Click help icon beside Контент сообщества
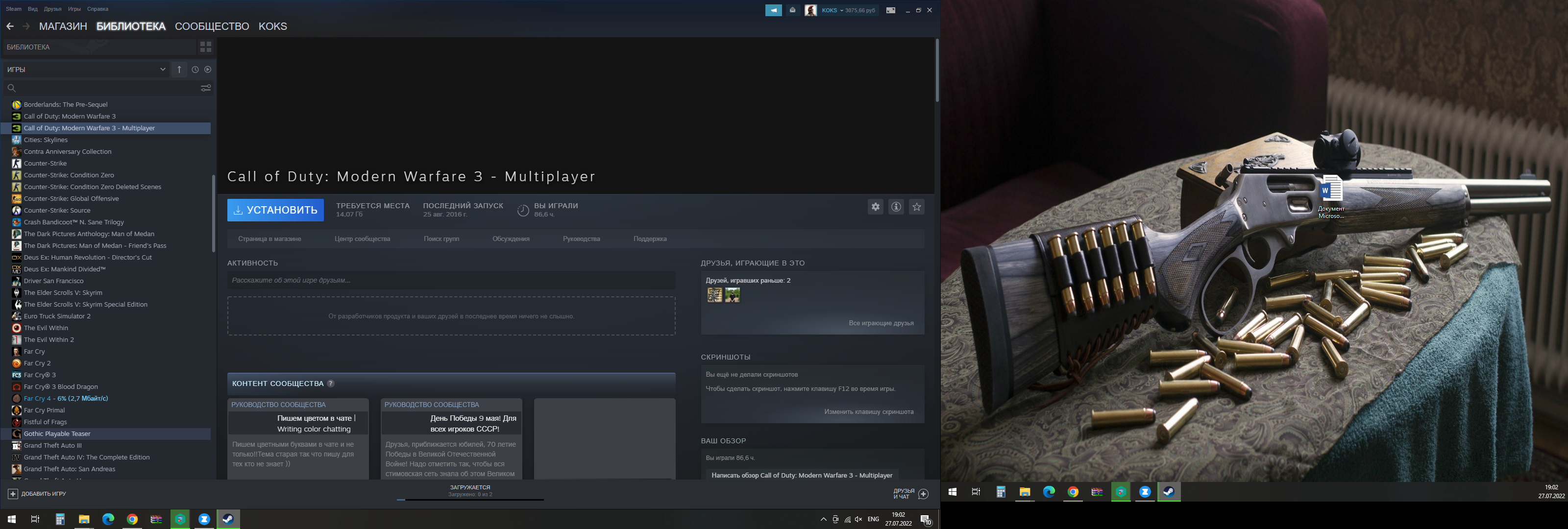Viewport: 1568px width, 529px height. pos(331,384)
